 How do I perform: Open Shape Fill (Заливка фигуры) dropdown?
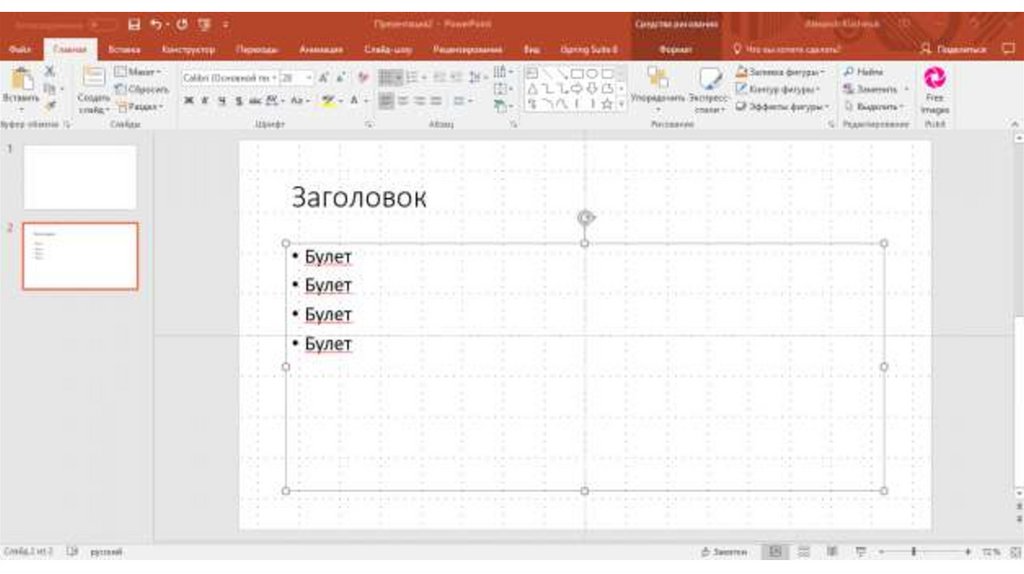tap(781, 71)
